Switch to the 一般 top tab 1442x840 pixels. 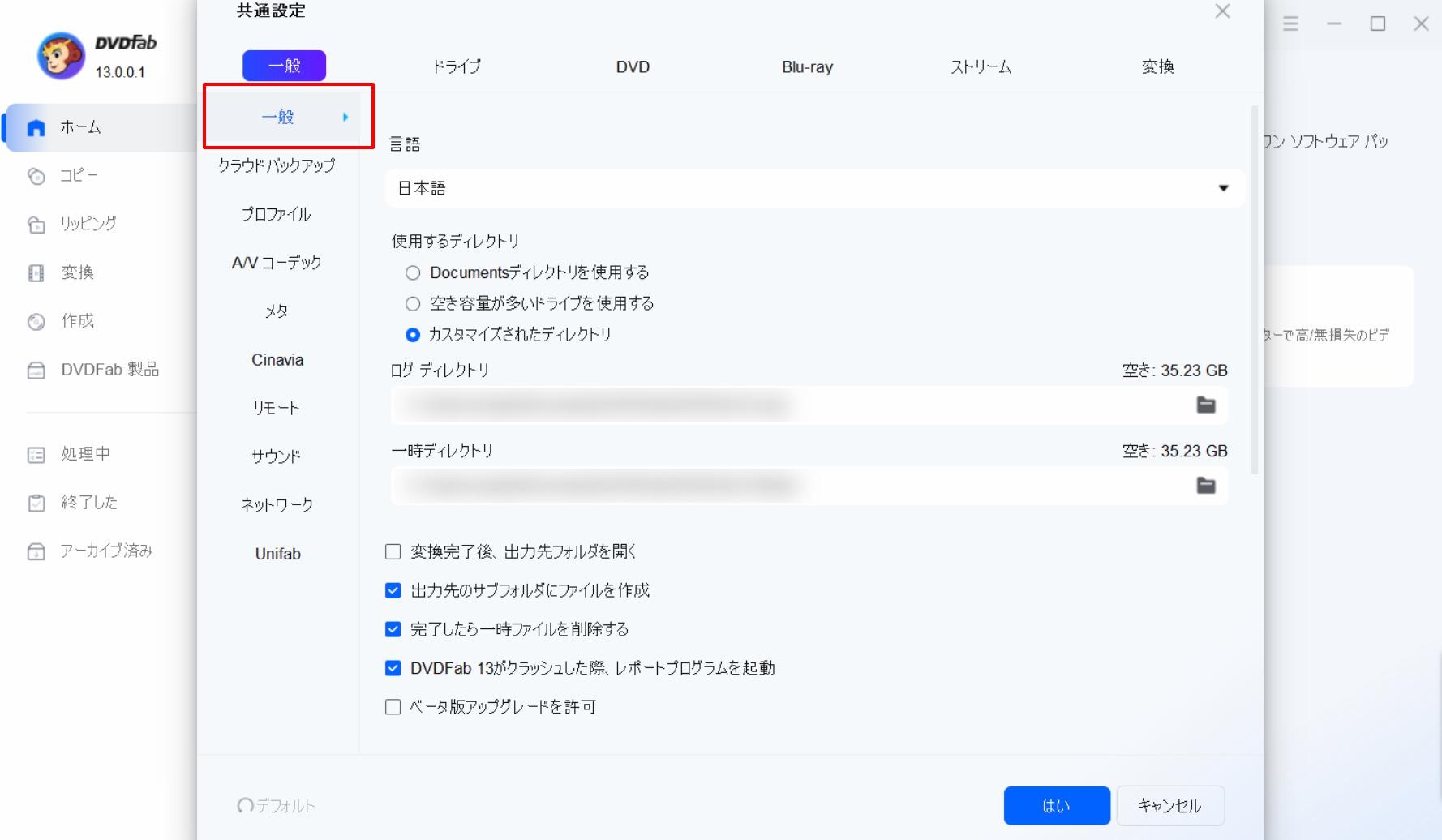point(284,66)
